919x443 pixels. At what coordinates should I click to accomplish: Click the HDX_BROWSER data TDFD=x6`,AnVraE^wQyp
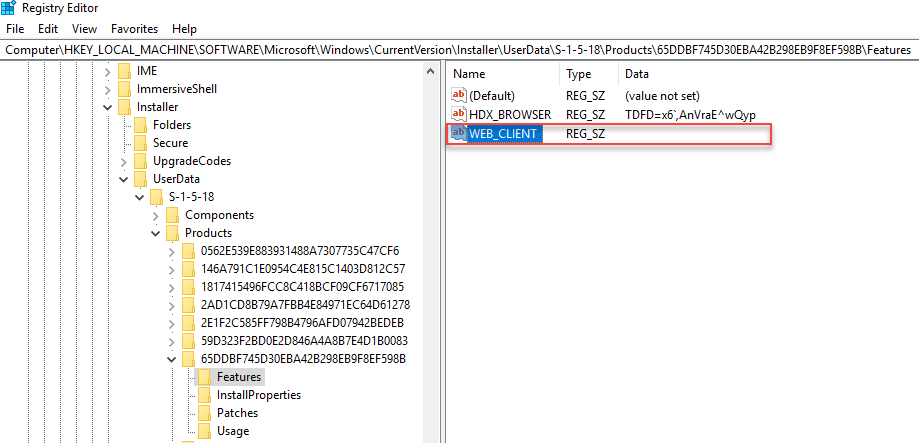pos(690,114)
